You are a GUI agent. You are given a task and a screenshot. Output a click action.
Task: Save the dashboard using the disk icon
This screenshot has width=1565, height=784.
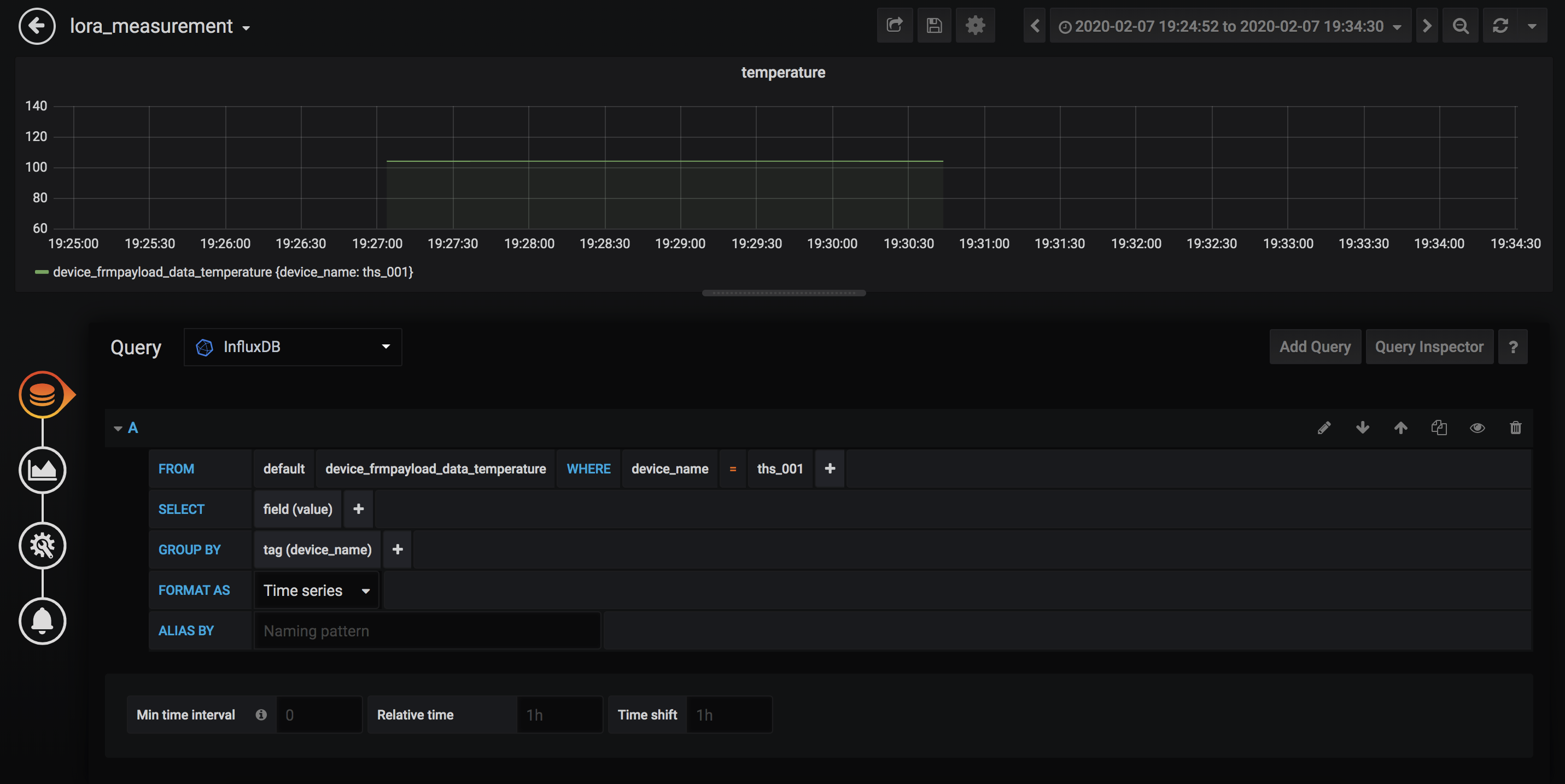(x=934, y=26)
